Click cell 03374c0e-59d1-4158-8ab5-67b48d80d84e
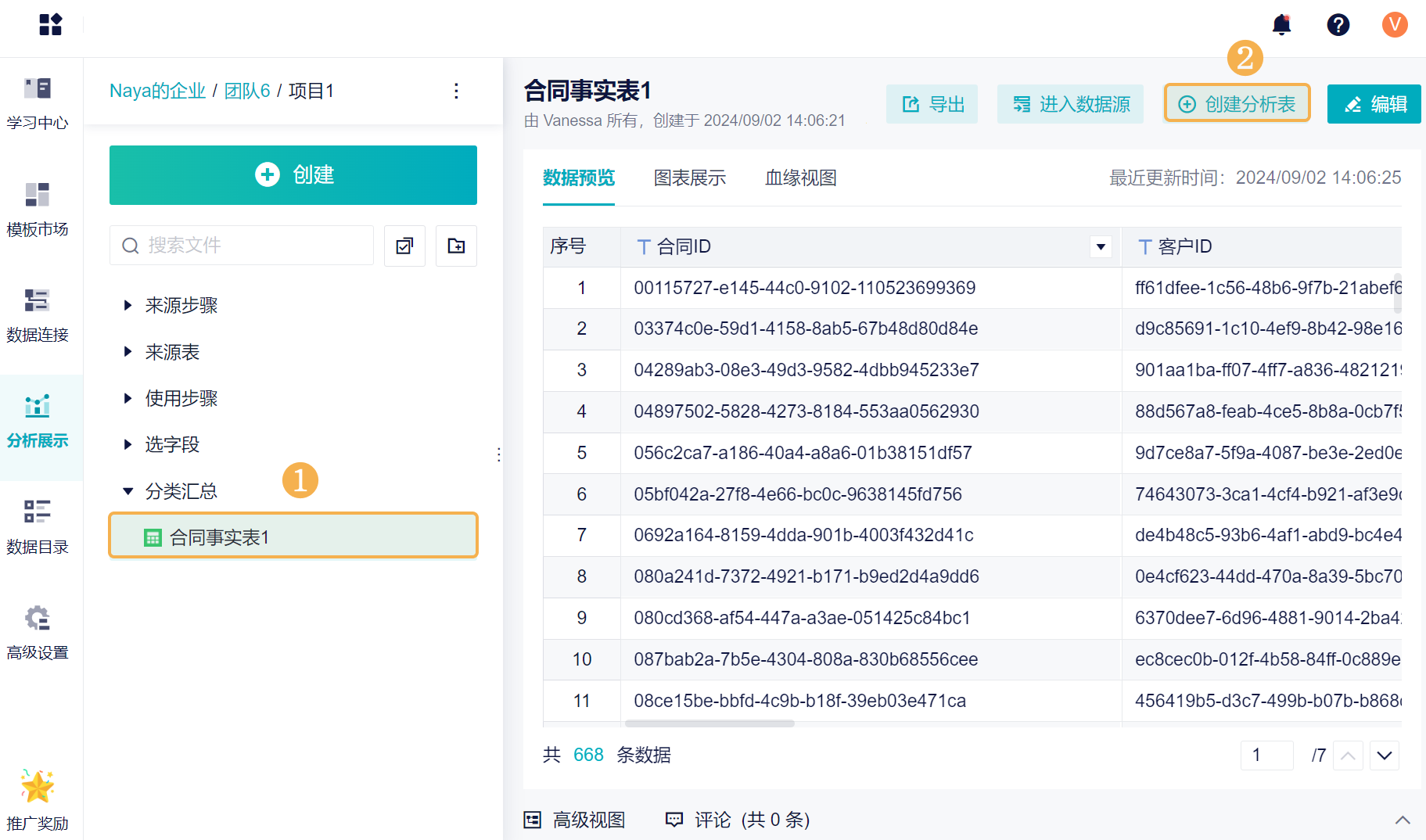The image size is (1426, 840). click(871, 329)
